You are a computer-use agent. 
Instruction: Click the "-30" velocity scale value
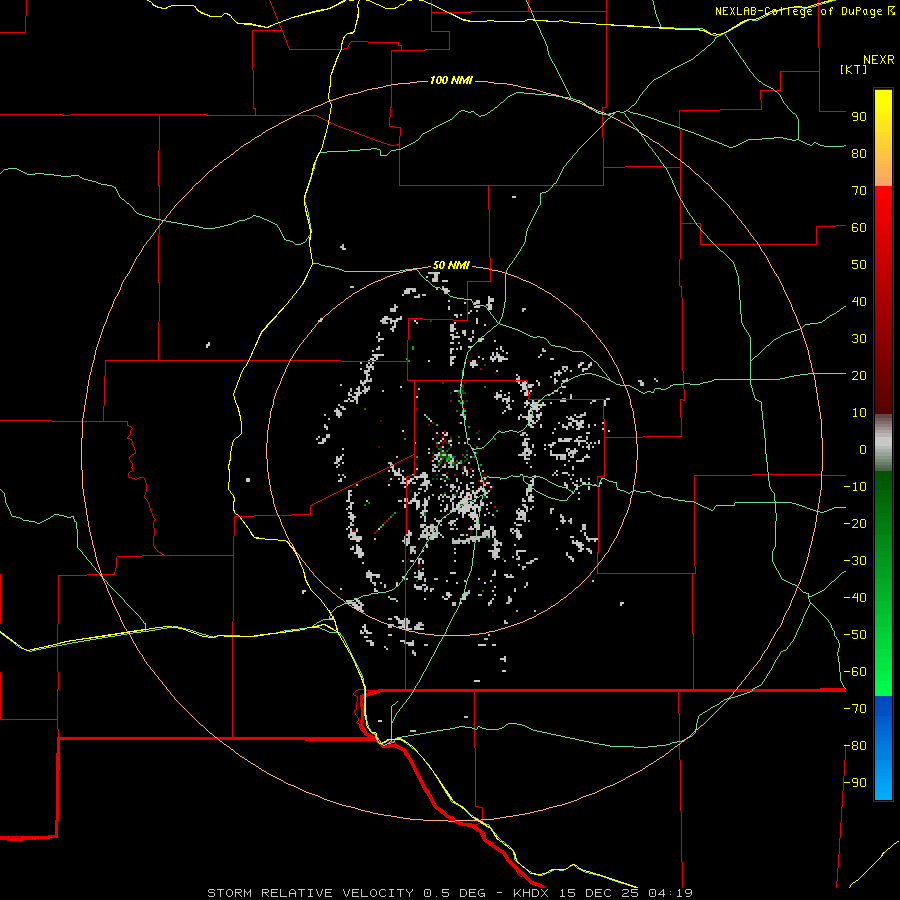(855, 561)
